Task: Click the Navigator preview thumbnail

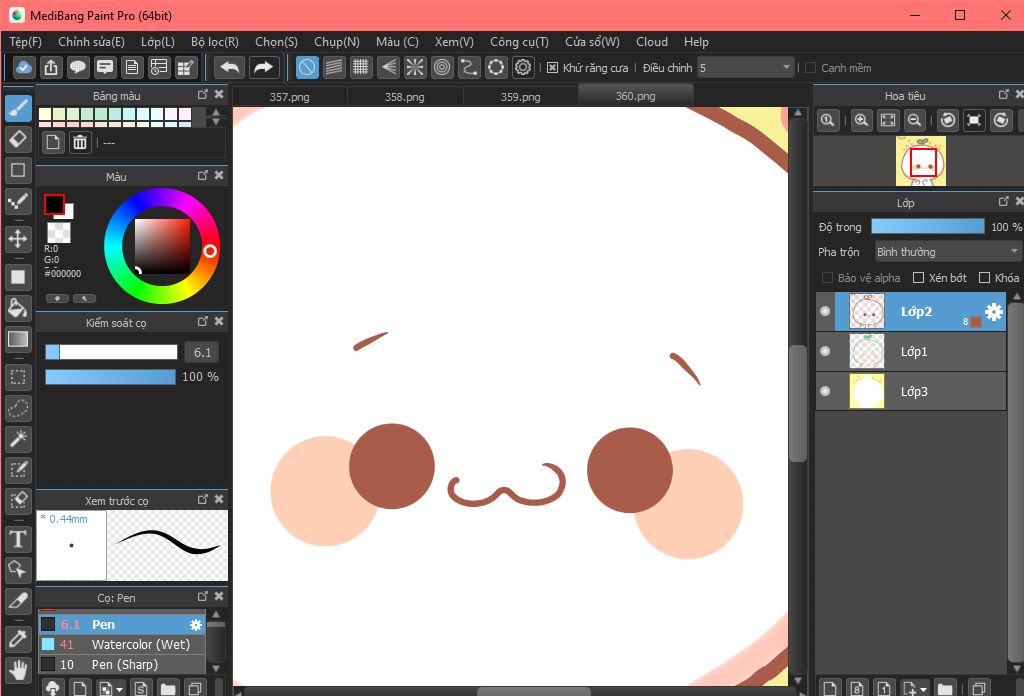Action: coord(921,161)
